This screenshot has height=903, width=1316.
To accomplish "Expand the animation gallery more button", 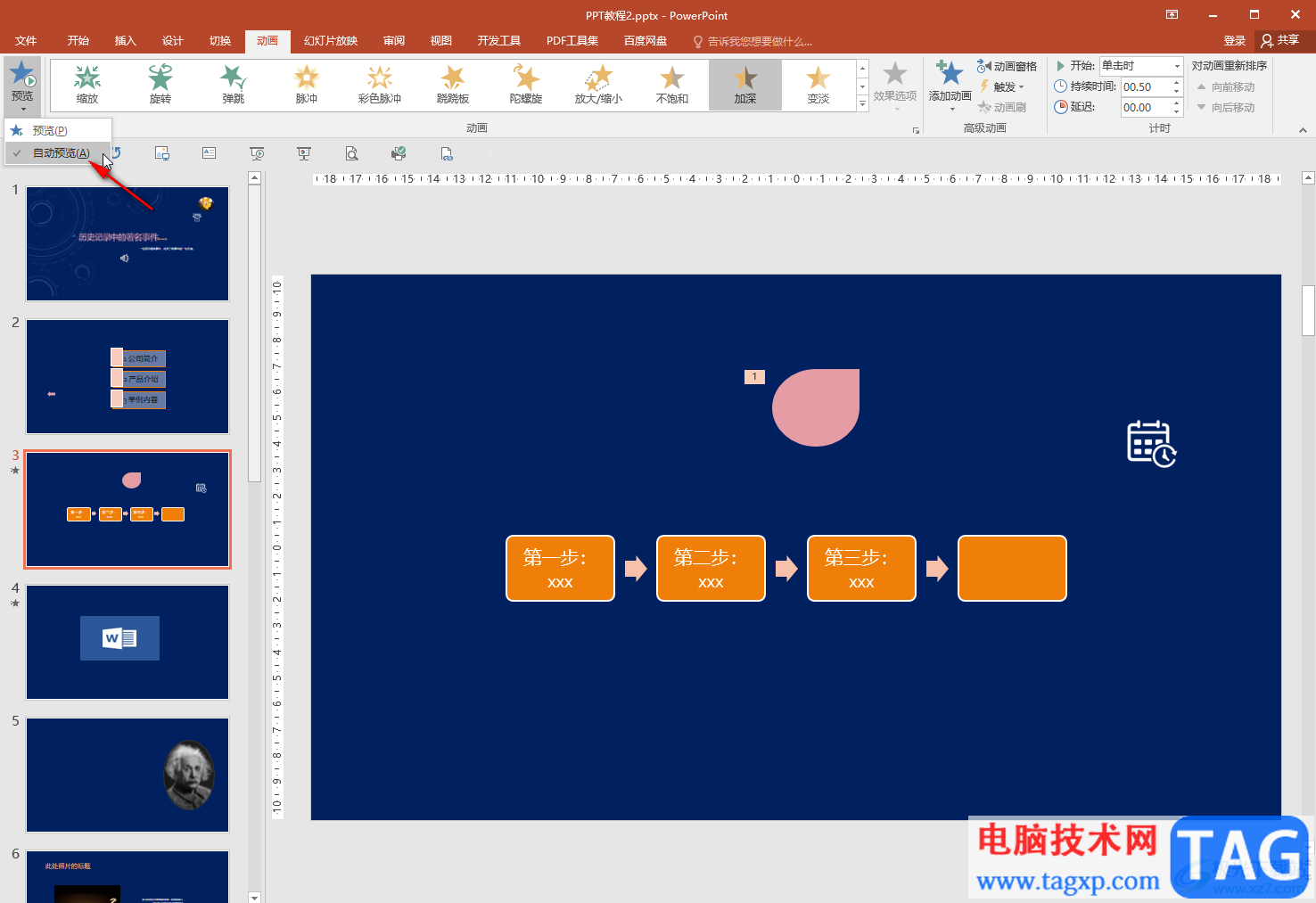I will pos(862,103).
